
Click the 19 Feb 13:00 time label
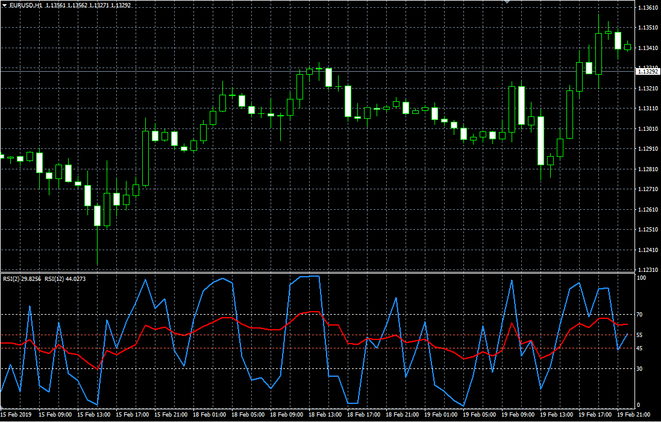click(556, 415)
